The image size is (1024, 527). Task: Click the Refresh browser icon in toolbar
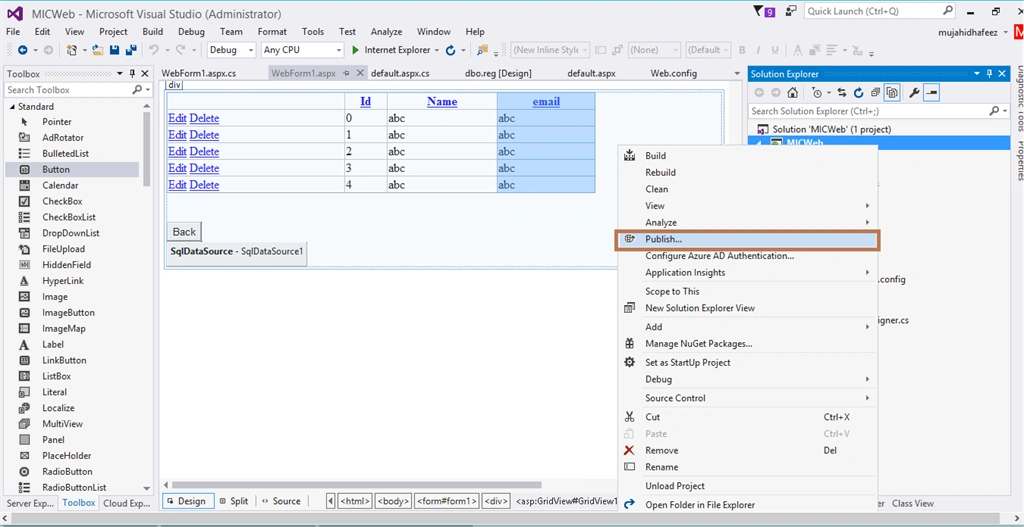tap(450, 50)
